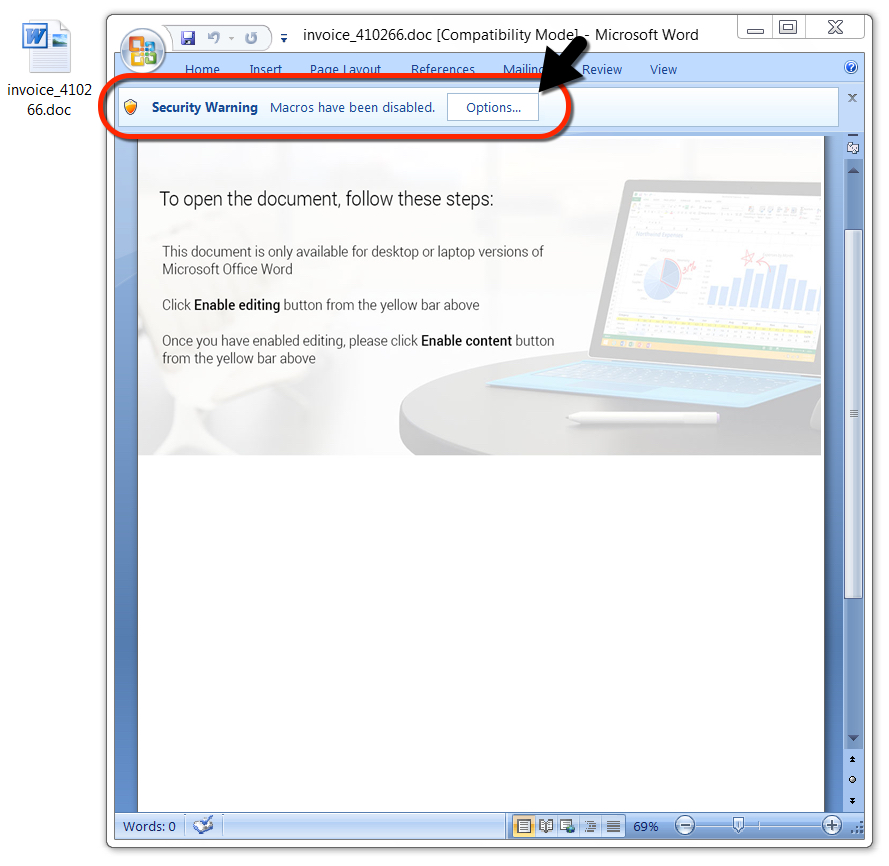
Task: Open the Zoom dialog from 69% level
Action: tap(646, 827)
